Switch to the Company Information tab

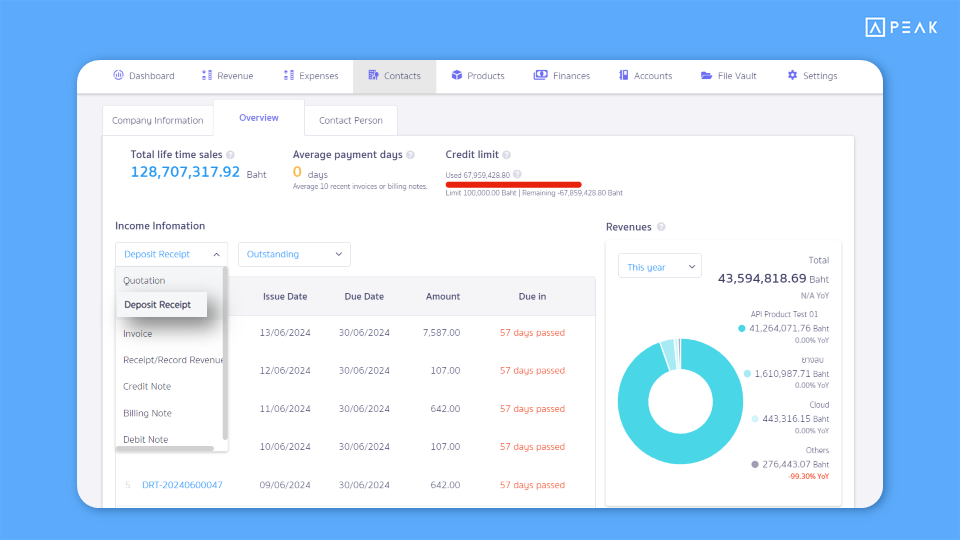(157, 120)
